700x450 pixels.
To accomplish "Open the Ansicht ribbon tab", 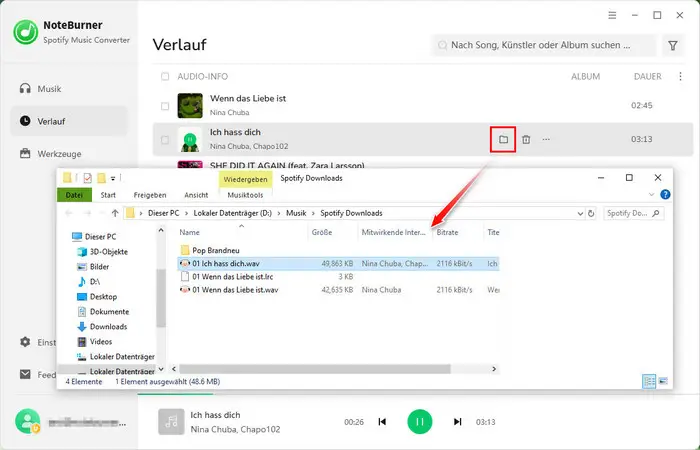I will pyautogui.click(x=196, y=195).
